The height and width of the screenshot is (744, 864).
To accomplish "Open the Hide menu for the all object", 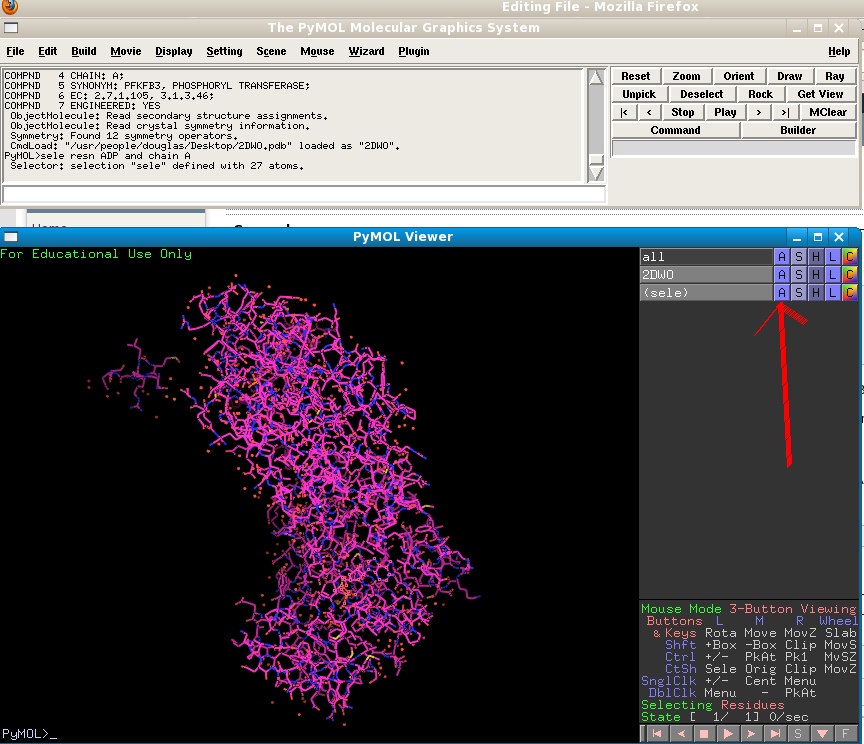I will click(x=816, y=257).
